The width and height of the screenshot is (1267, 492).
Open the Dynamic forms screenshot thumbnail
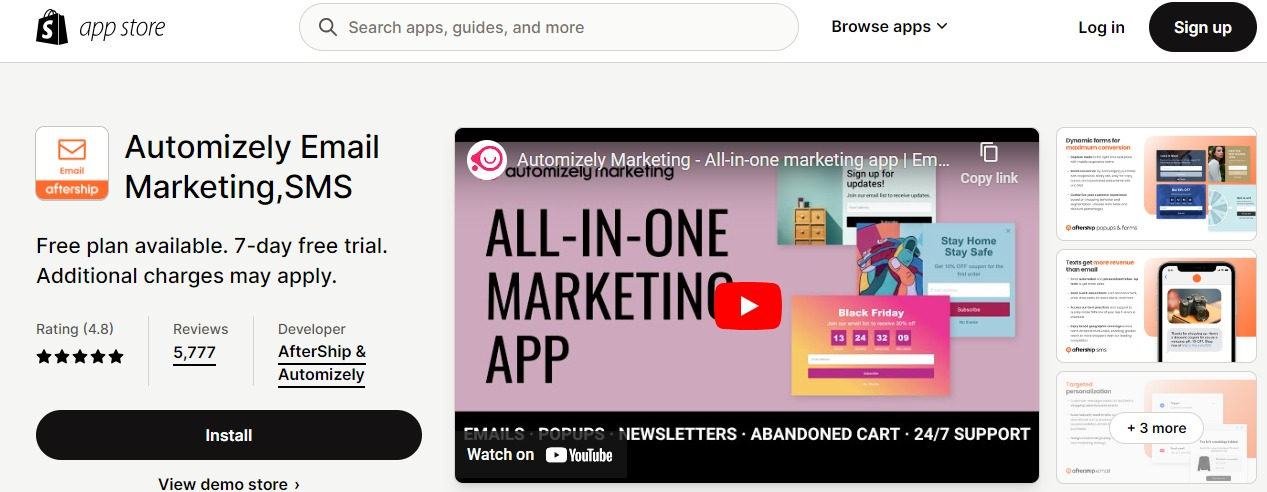click(x=1156, y=184)
